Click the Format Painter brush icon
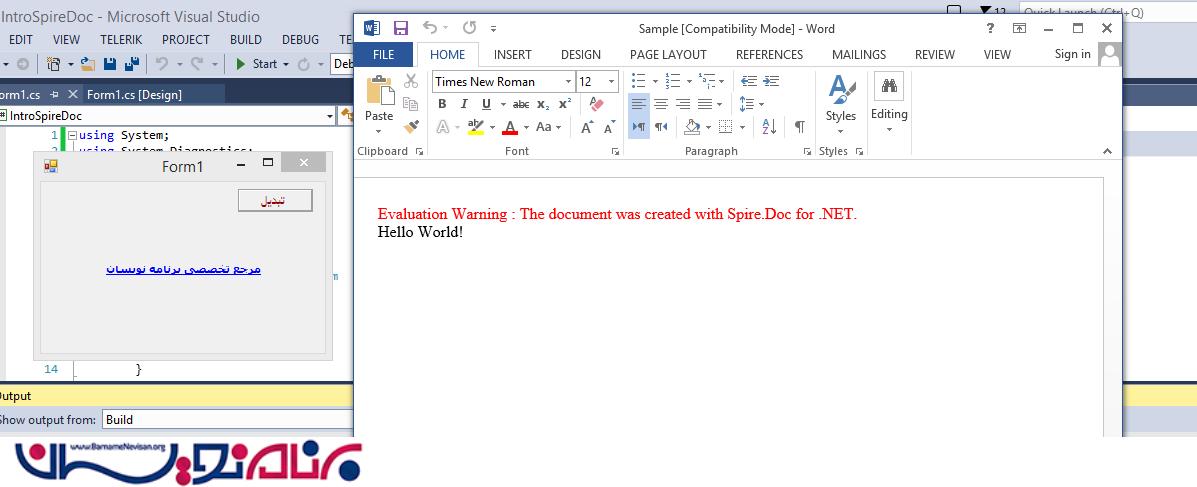Image resolution: width=1197 pixels, height=487 pixels. pyautogui.click(x=411, y=127)
